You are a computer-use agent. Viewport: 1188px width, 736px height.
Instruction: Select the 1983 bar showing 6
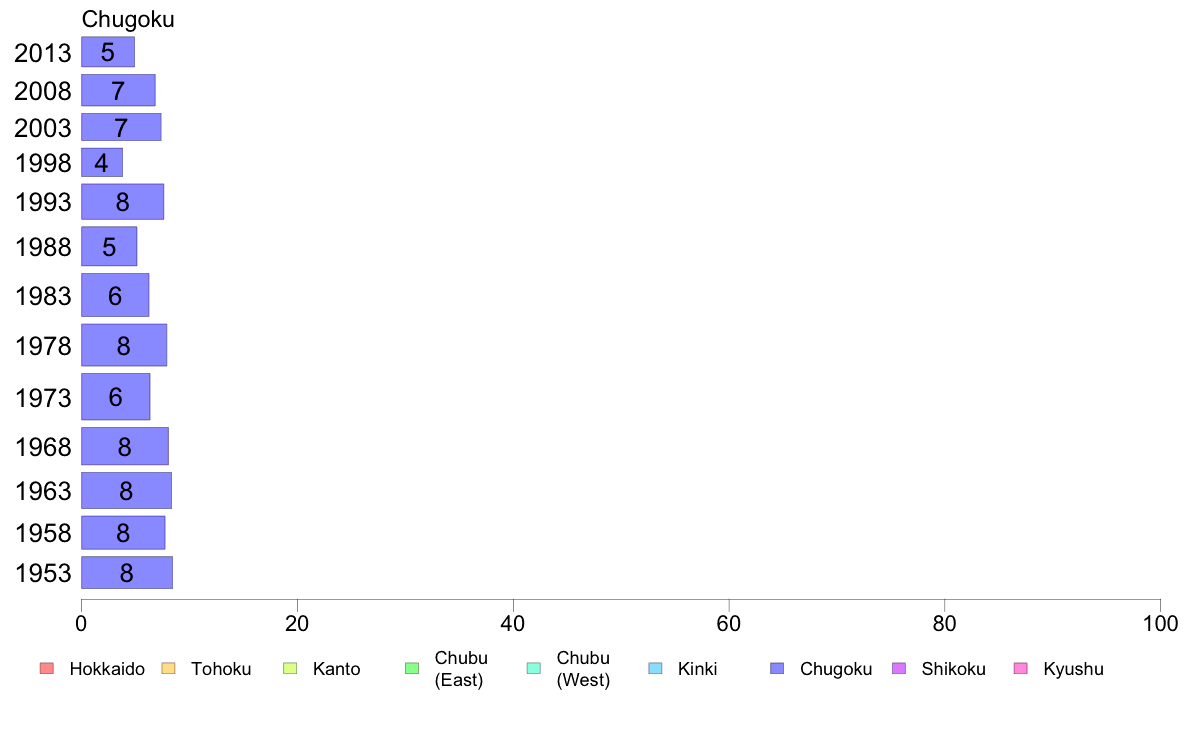pos(115,296)
